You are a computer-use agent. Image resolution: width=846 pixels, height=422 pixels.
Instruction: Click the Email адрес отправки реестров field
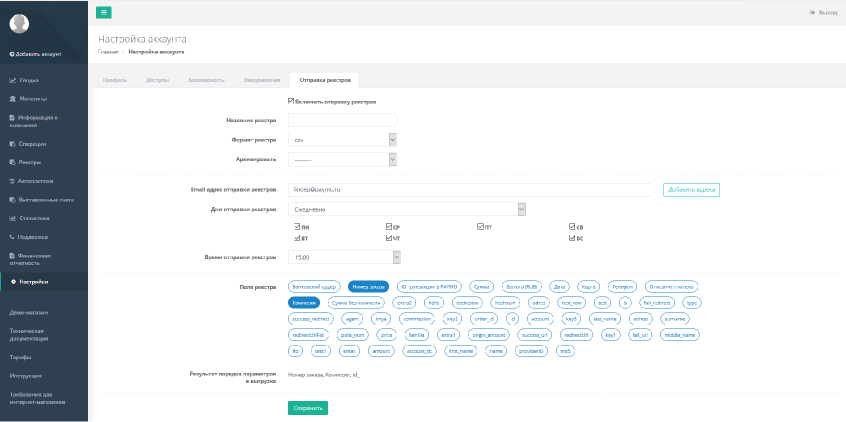pos(469,190)
